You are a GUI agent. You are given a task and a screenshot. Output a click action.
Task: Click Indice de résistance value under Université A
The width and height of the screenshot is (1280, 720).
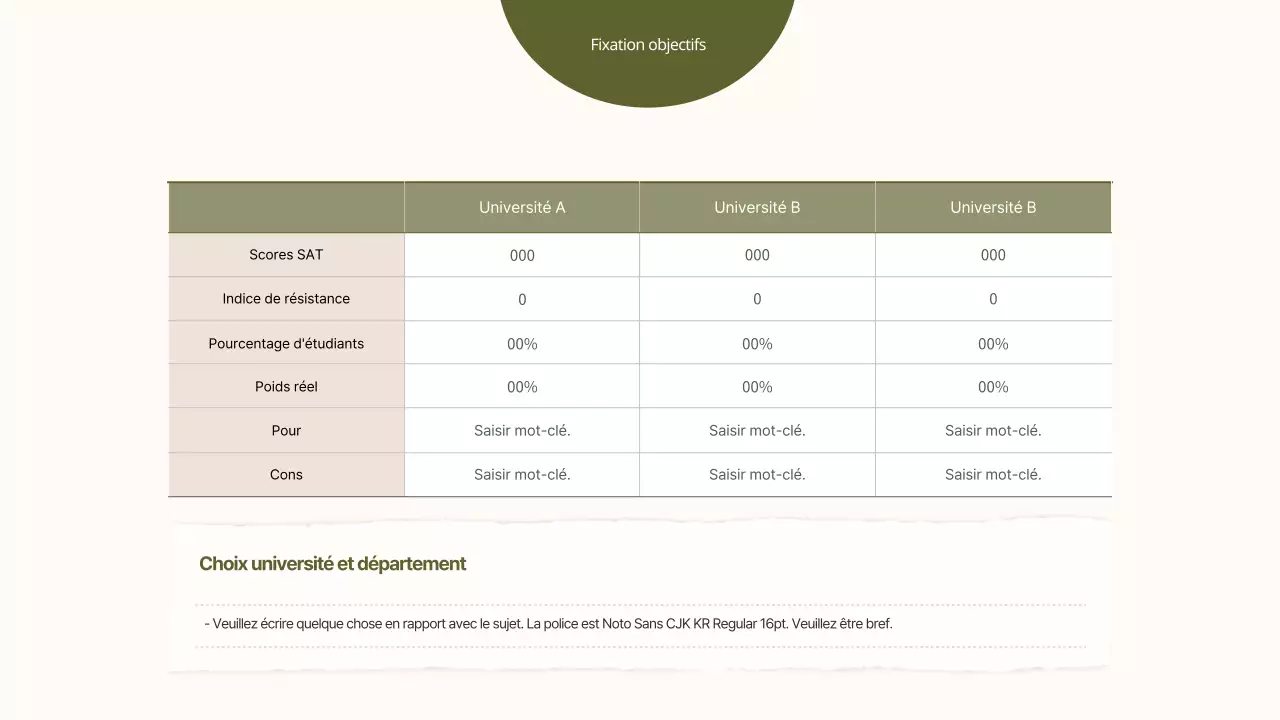click(x=522, y=299)
